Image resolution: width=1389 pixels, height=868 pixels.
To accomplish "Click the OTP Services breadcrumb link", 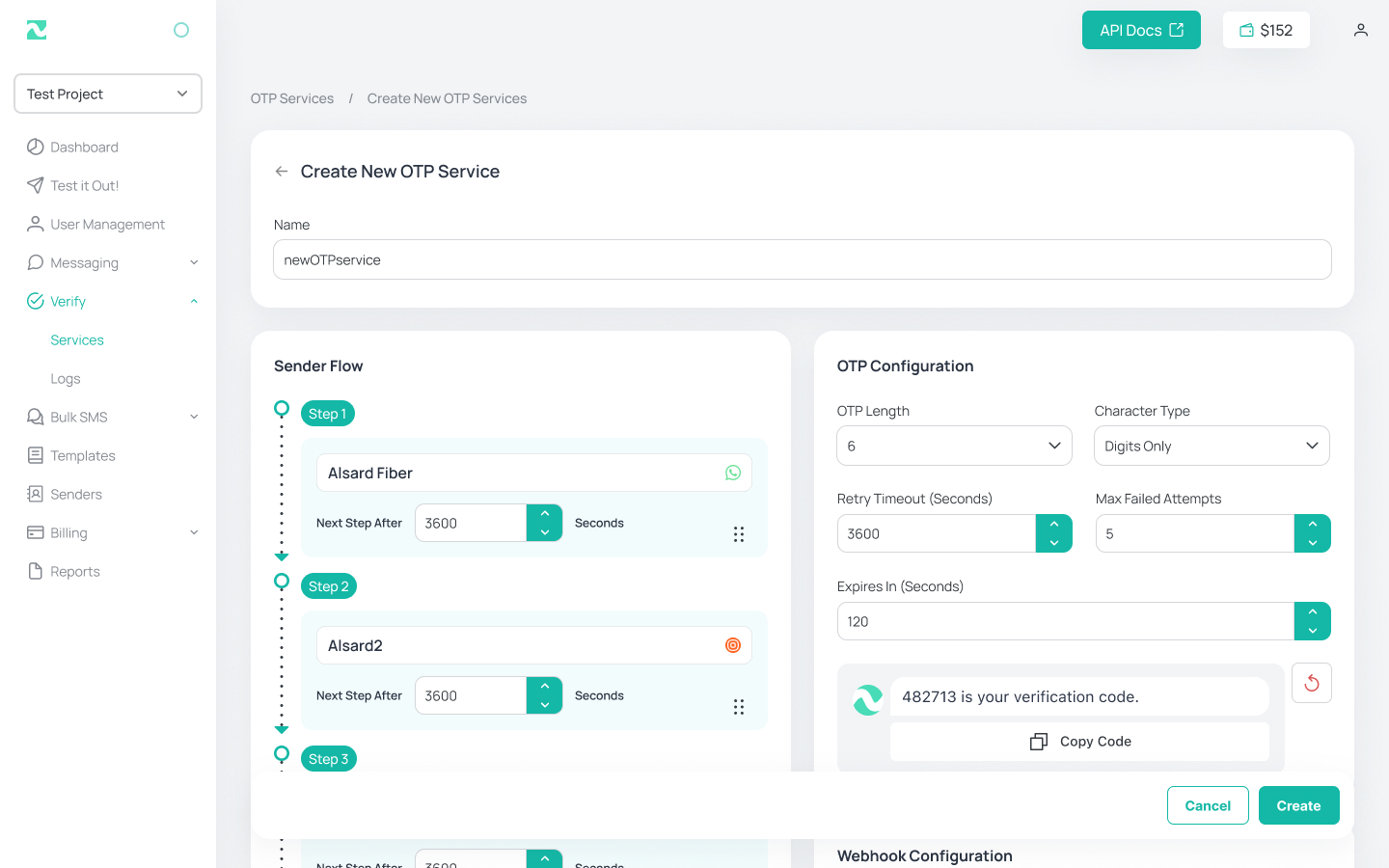I will coord(292,98).
